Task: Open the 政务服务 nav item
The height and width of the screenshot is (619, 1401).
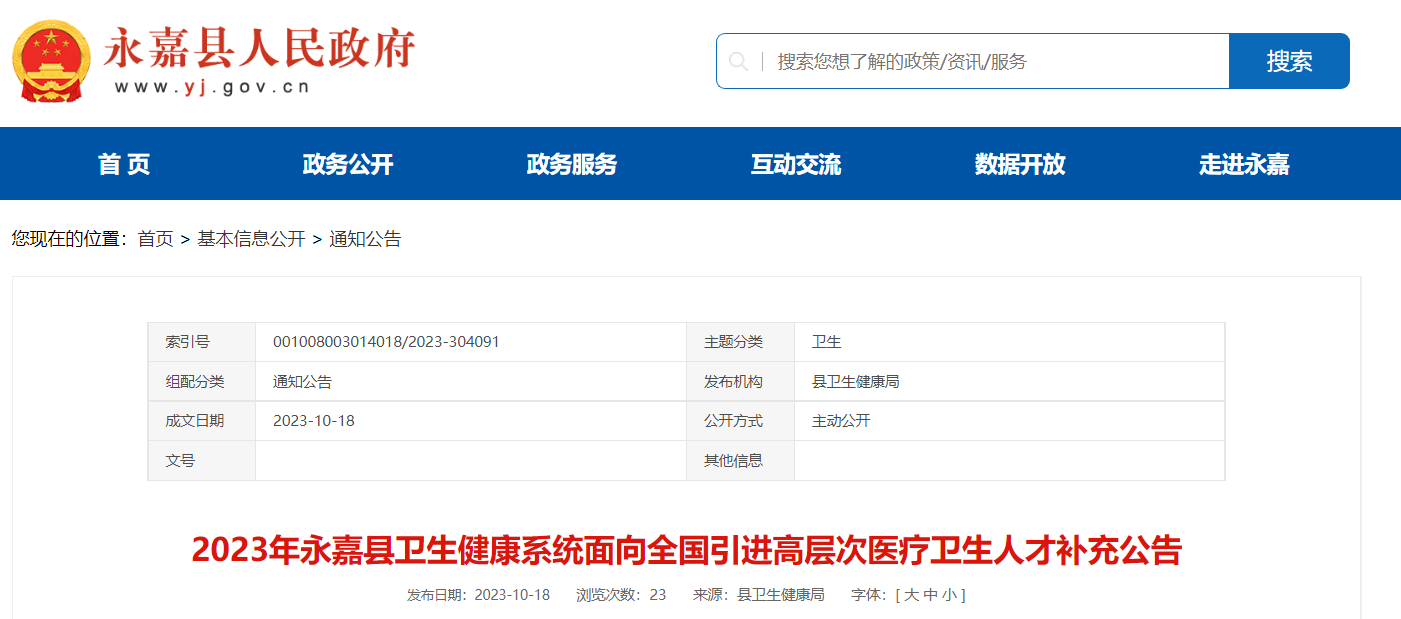Action: pyautogui.click(x=572, y=164)
